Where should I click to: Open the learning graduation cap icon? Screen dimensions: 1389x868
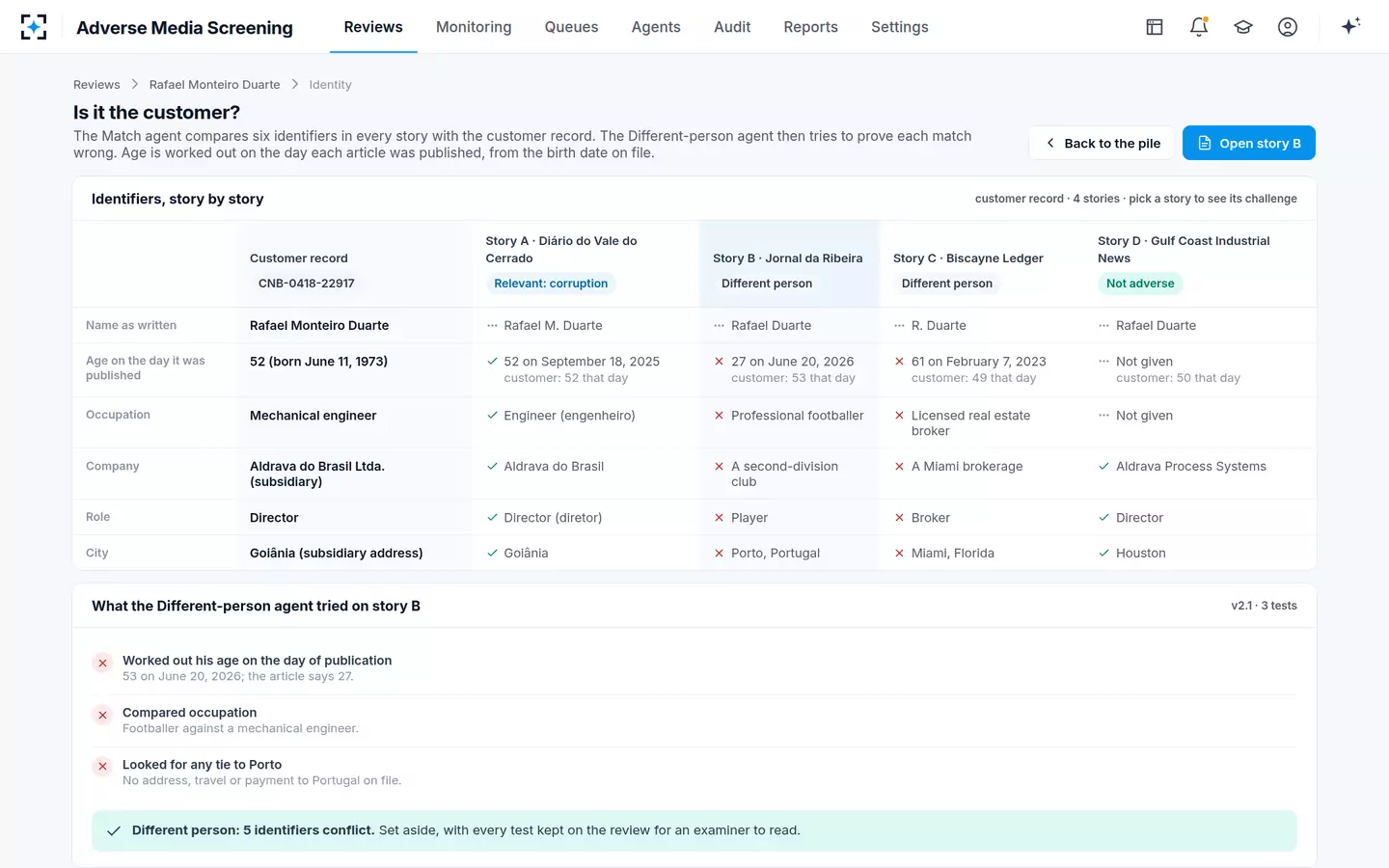[1243, 27]
